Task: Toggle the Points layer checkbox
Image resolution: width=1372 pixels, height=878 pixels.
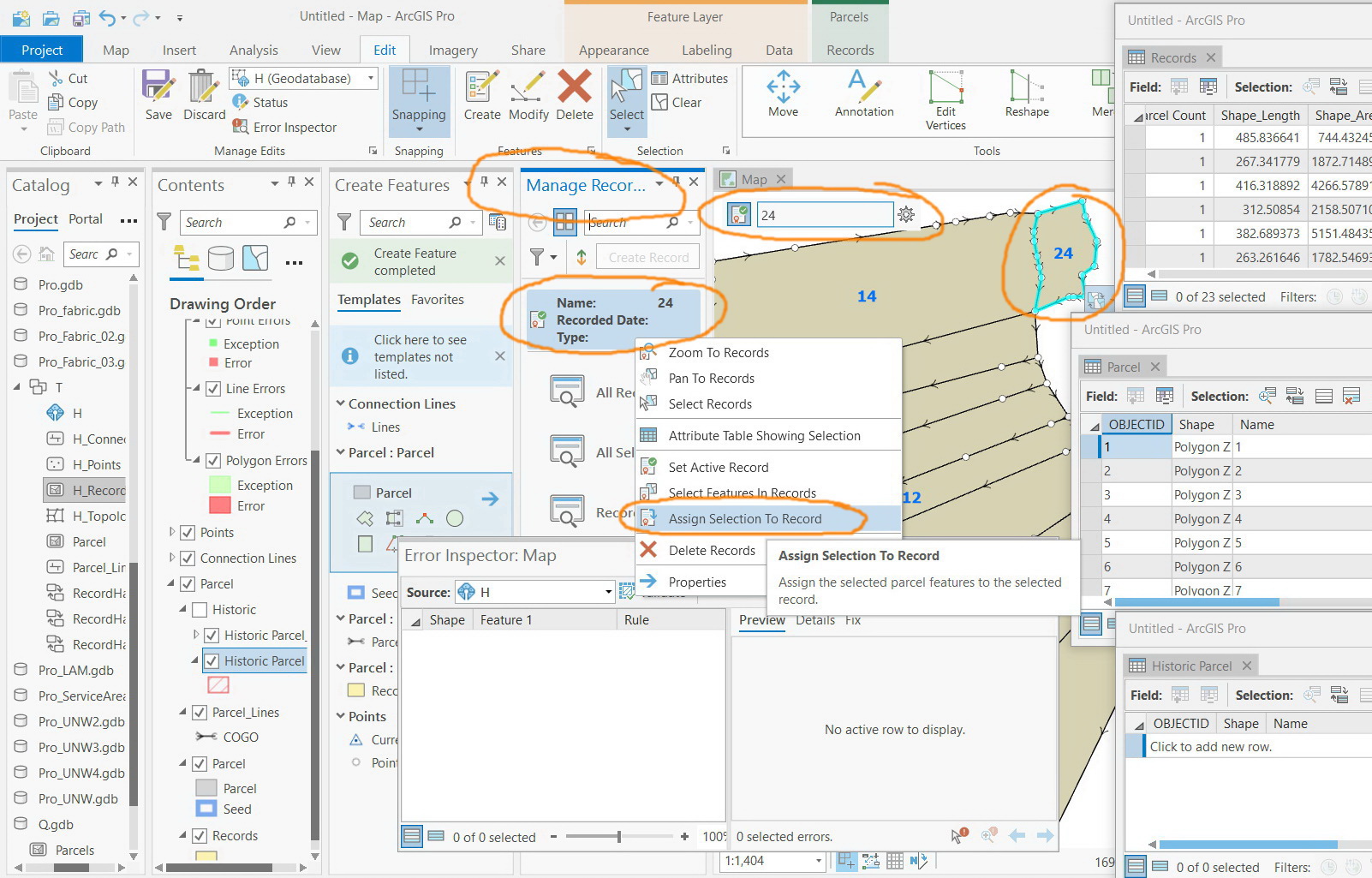Action: click(188, 533)
